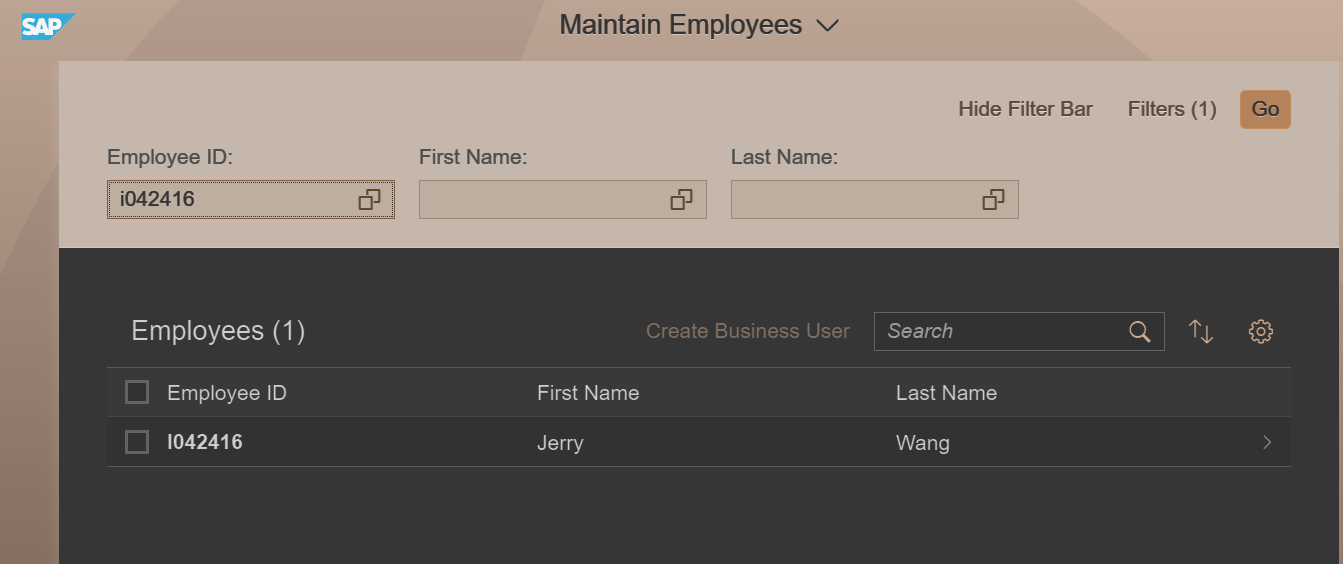
Task: Click Create Business User
Action: click(x=748, y=331)
